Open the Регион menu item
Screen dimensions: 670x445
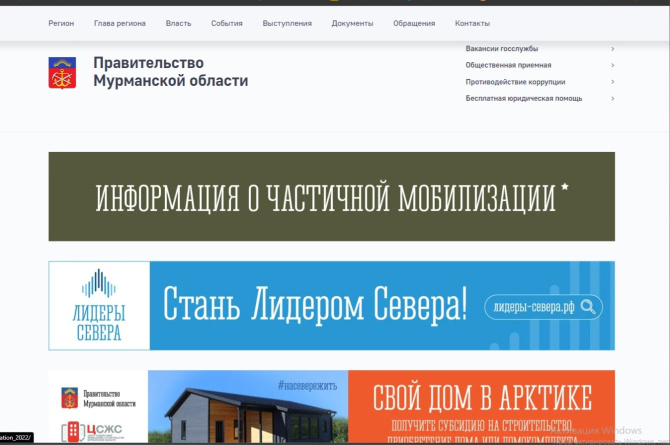(x=61, y=23)
